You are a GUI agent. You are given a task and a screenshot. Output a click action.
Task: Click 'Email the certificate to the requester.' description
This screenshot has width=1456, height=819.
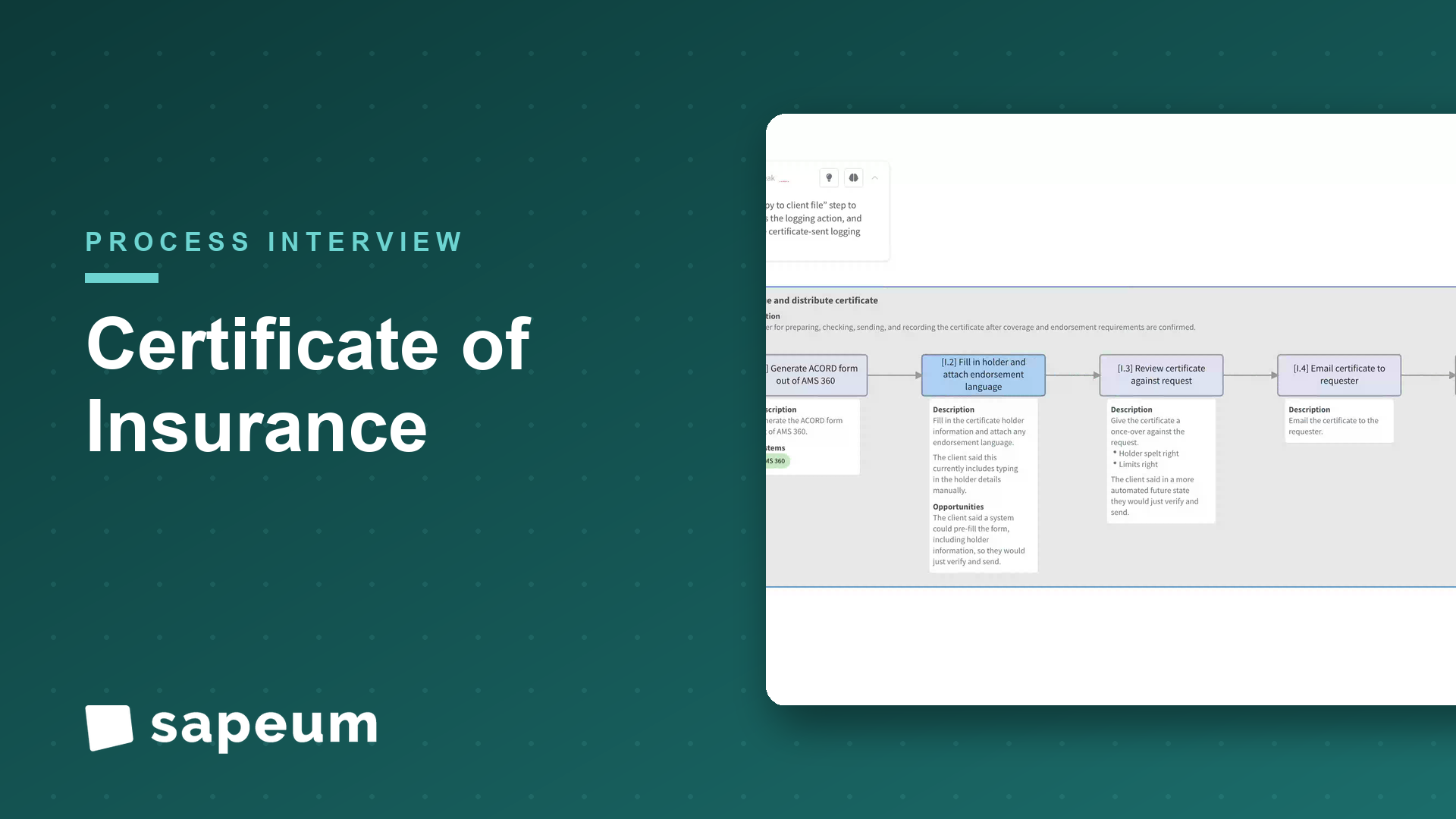click(x=1333, y=426)
